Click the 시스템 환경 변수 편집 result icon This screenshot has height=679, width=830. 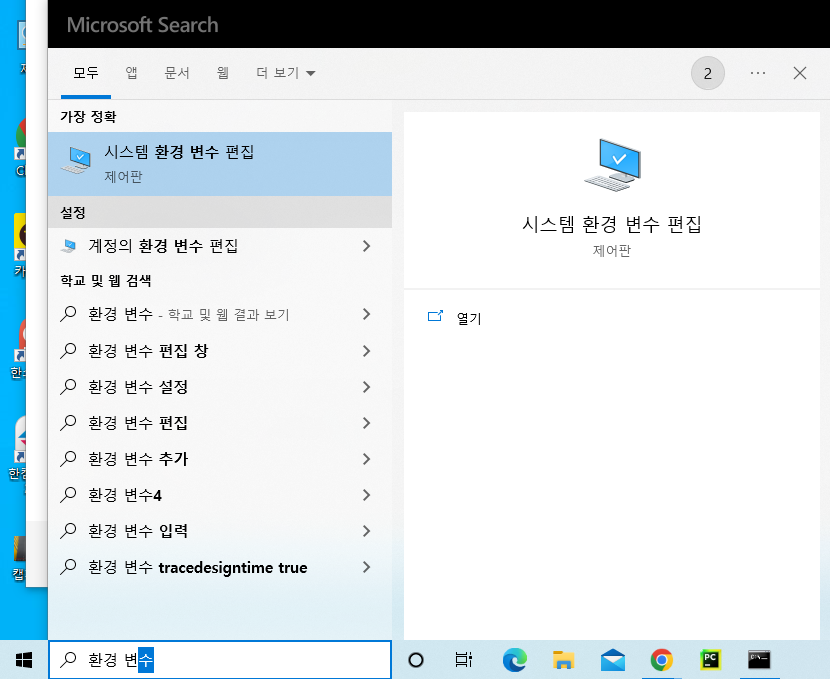(76, 161)
